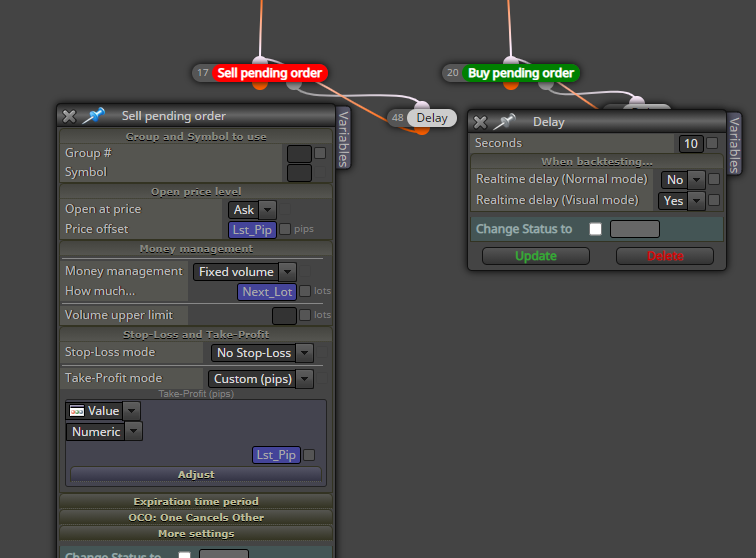Close the Delay settings panel
Screen dimensions: 756x558
(480, 122)
